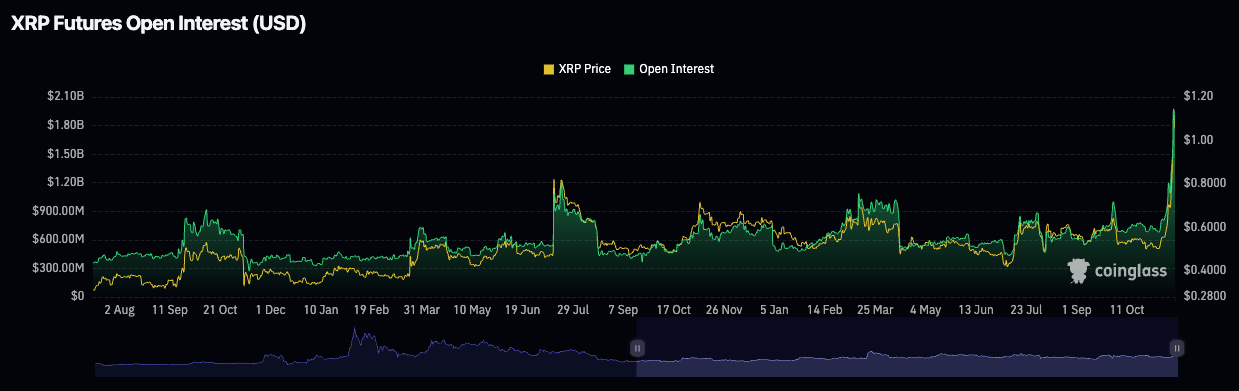Click the $1.20B left axis label
This screenshot has height=391, width=1239.
pyautogui.click(x=66, y=182)
